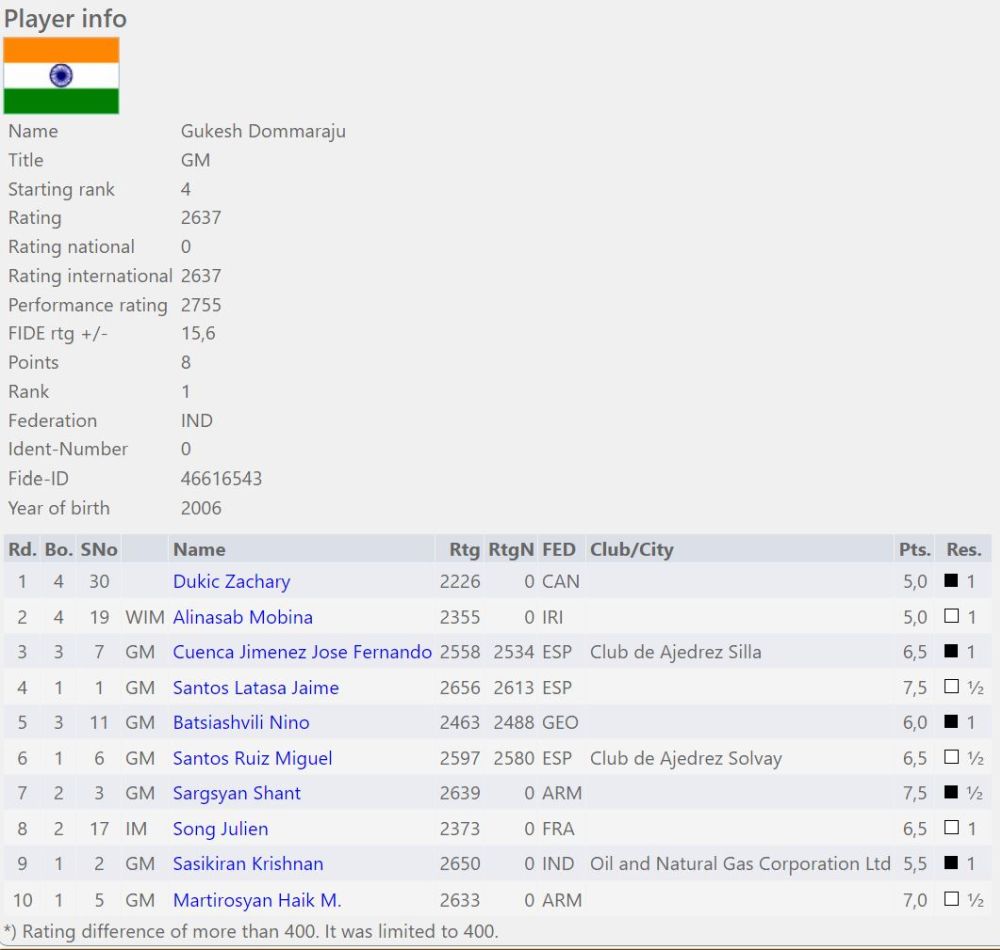Viewport: 1000px width, 950px height.
Task: Open Sasikiran Krishnan player link
Action: [247, 864]
